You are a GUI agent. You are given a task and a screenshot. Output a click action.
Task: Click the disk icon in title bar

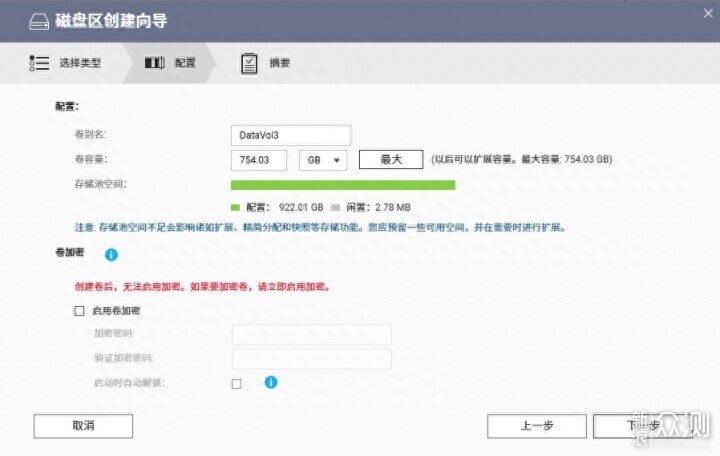[39, 21]
